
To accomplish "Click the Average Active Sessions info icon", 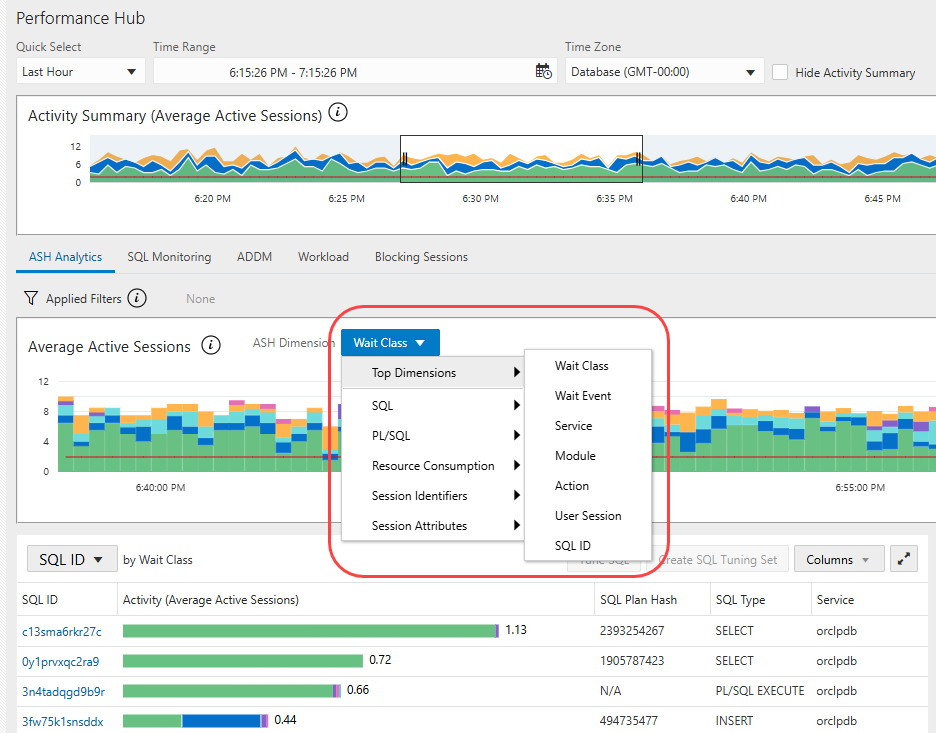I will click(211, 345).
